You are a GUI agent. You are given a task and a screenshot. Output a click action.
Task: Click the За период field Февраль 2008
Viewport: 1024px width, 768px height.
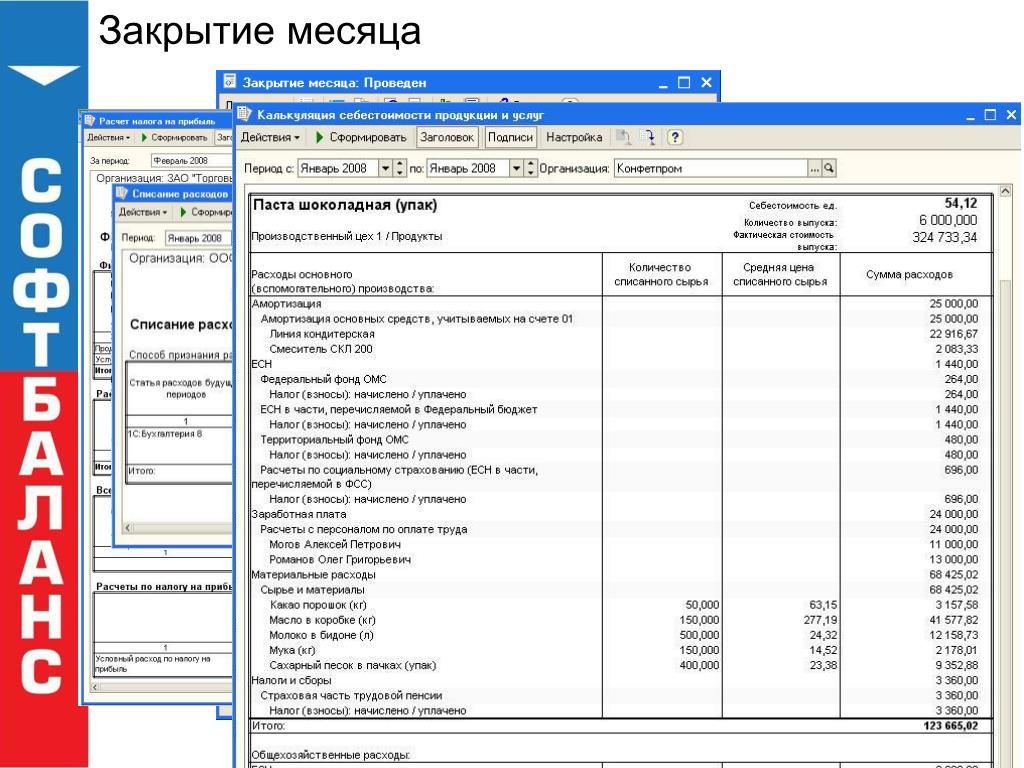191,161
